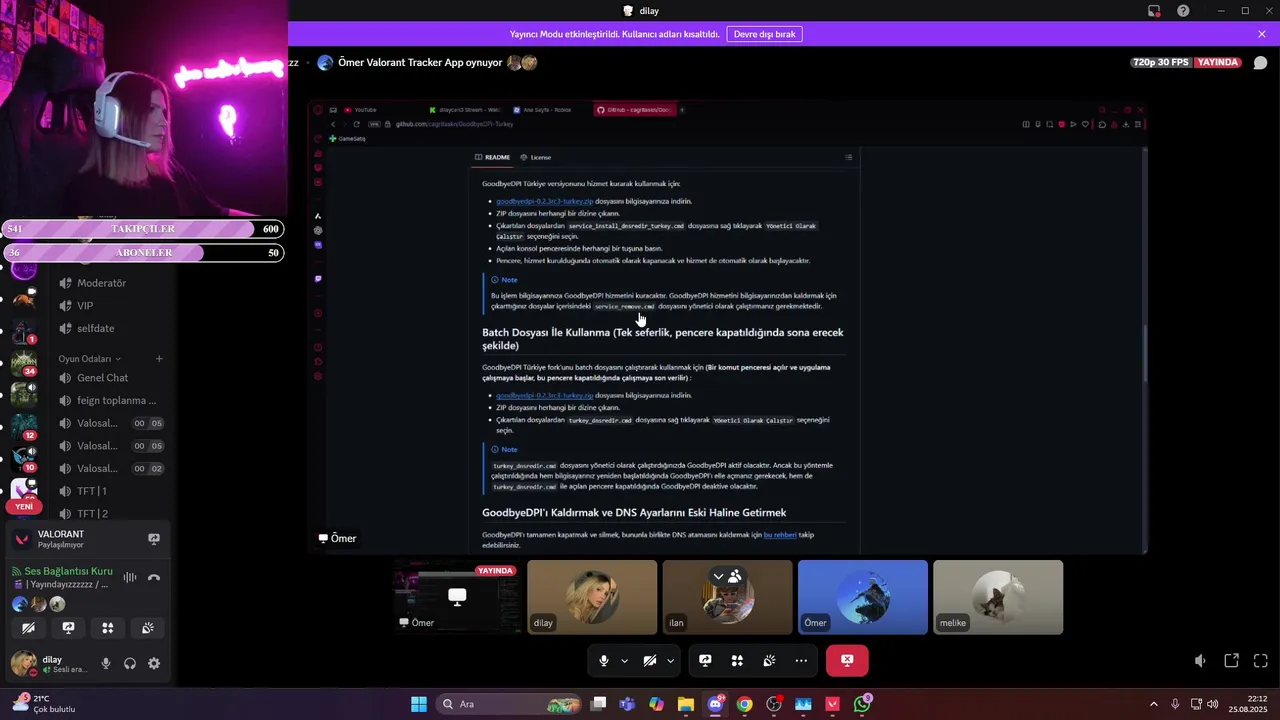Open the Discord inbox icon in the title bar
The width and height of the screenshot is (1280, 720).
(1154, 11)
